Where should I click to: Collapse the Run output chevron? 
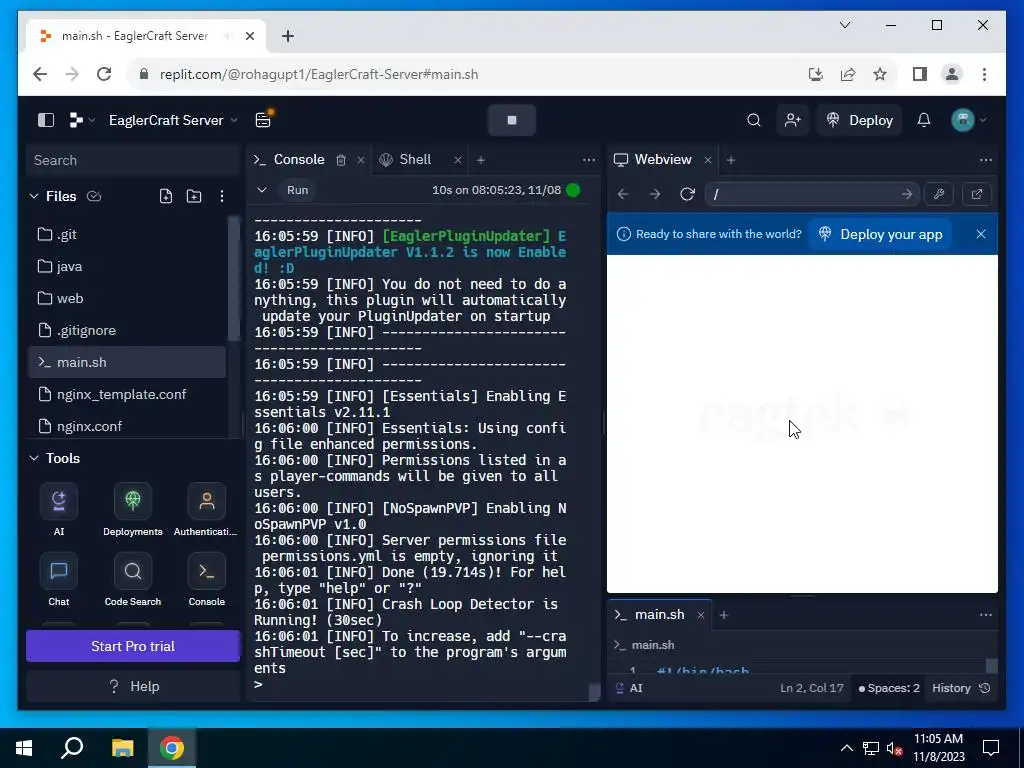262,190
